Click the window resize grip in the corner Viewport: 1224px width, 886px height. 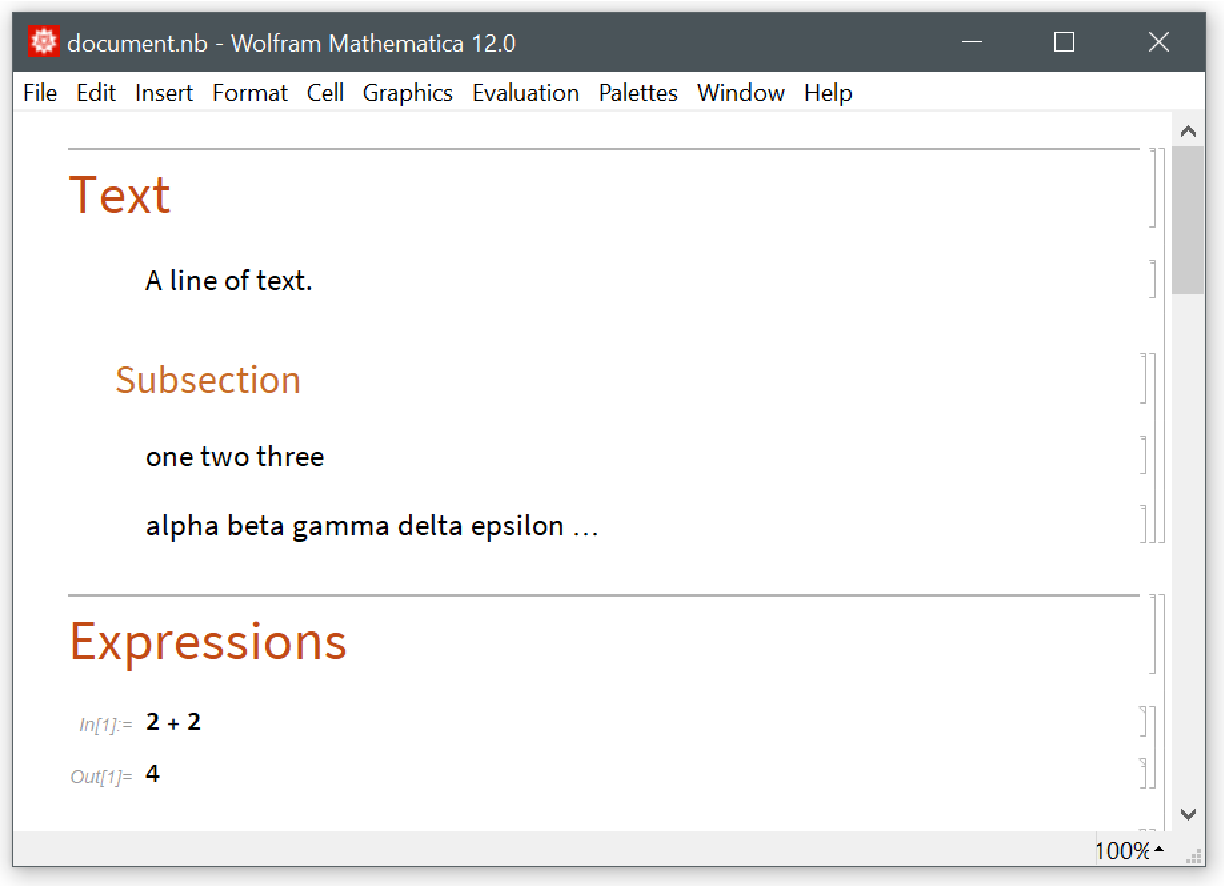click(1193, 856)
